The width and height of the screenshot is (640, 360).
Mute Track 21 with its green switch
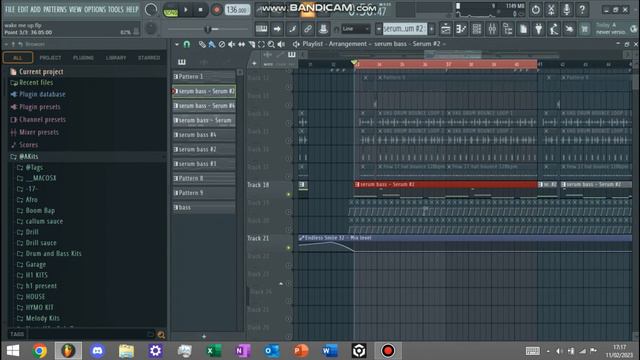(289, 248)
